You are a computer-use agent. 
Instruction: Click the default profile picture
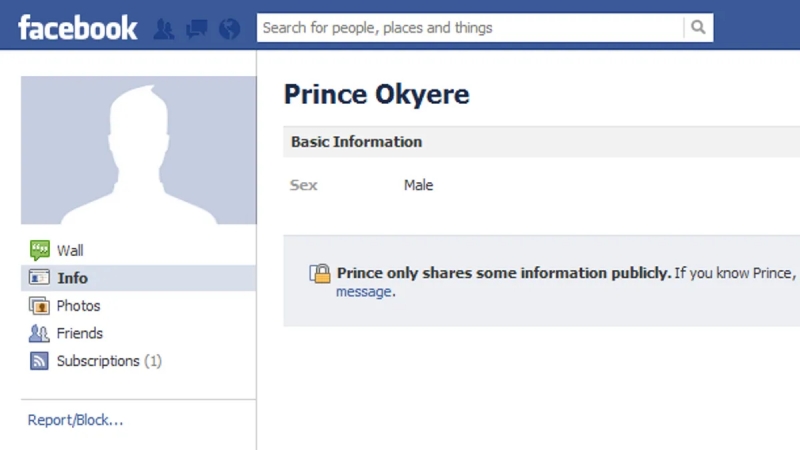[x=139, y=150]
